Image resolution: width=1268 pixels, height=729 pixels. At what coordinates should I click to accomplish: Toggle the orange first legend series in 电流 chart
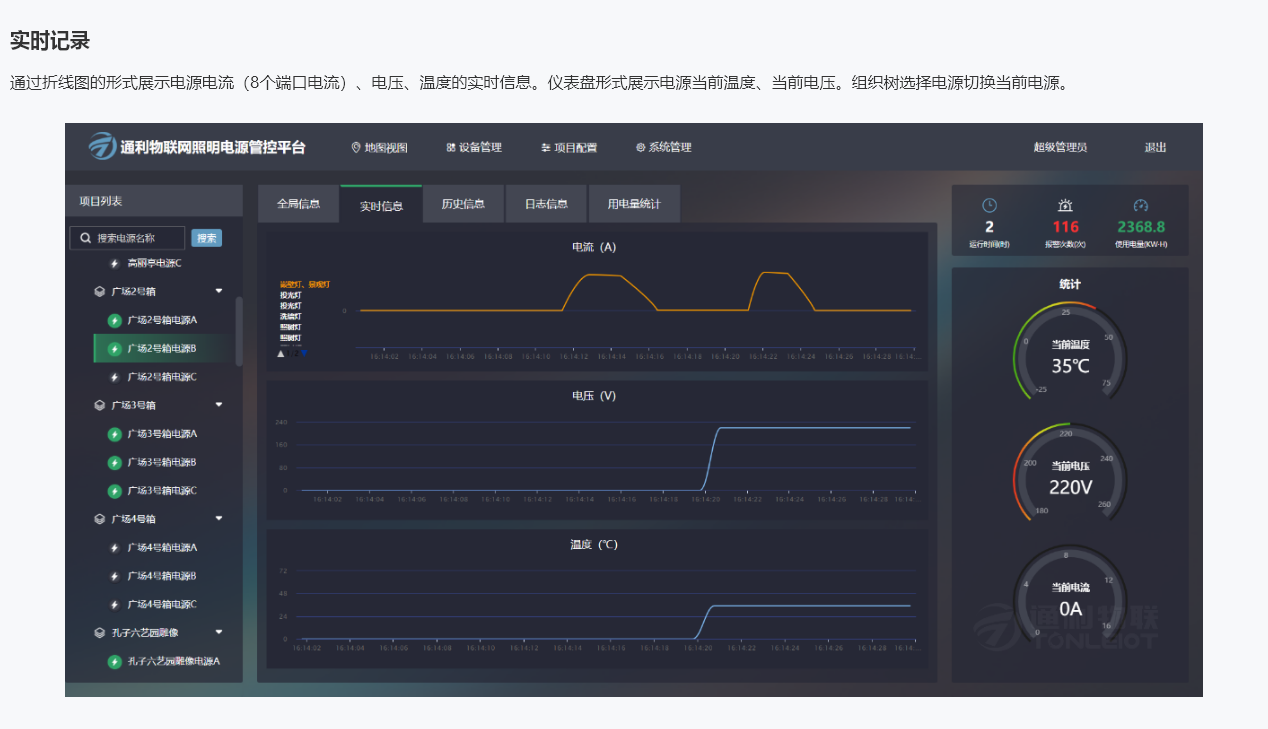[304, 285]
